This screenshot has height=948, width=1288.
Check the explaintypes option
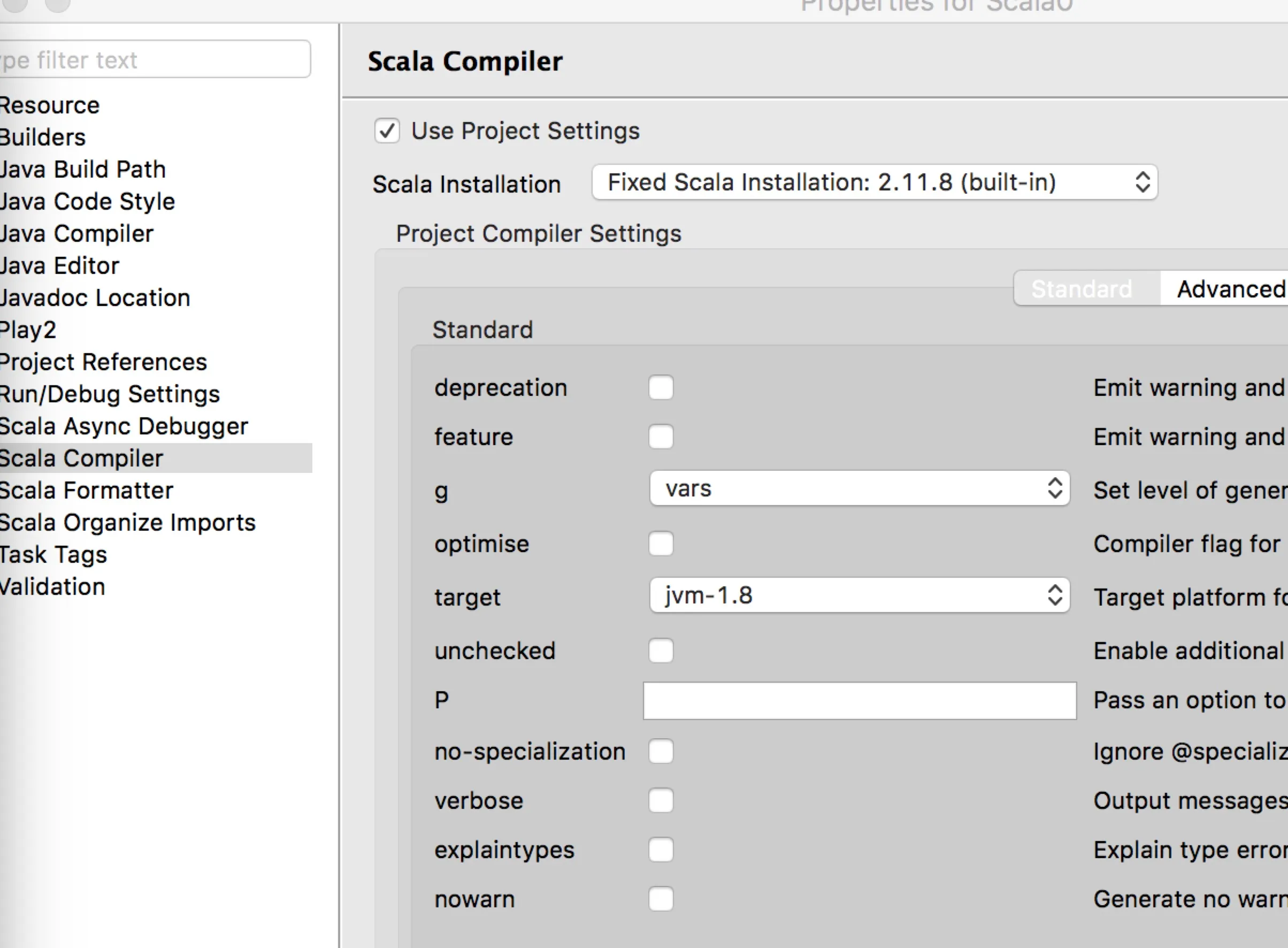[661, 851]
